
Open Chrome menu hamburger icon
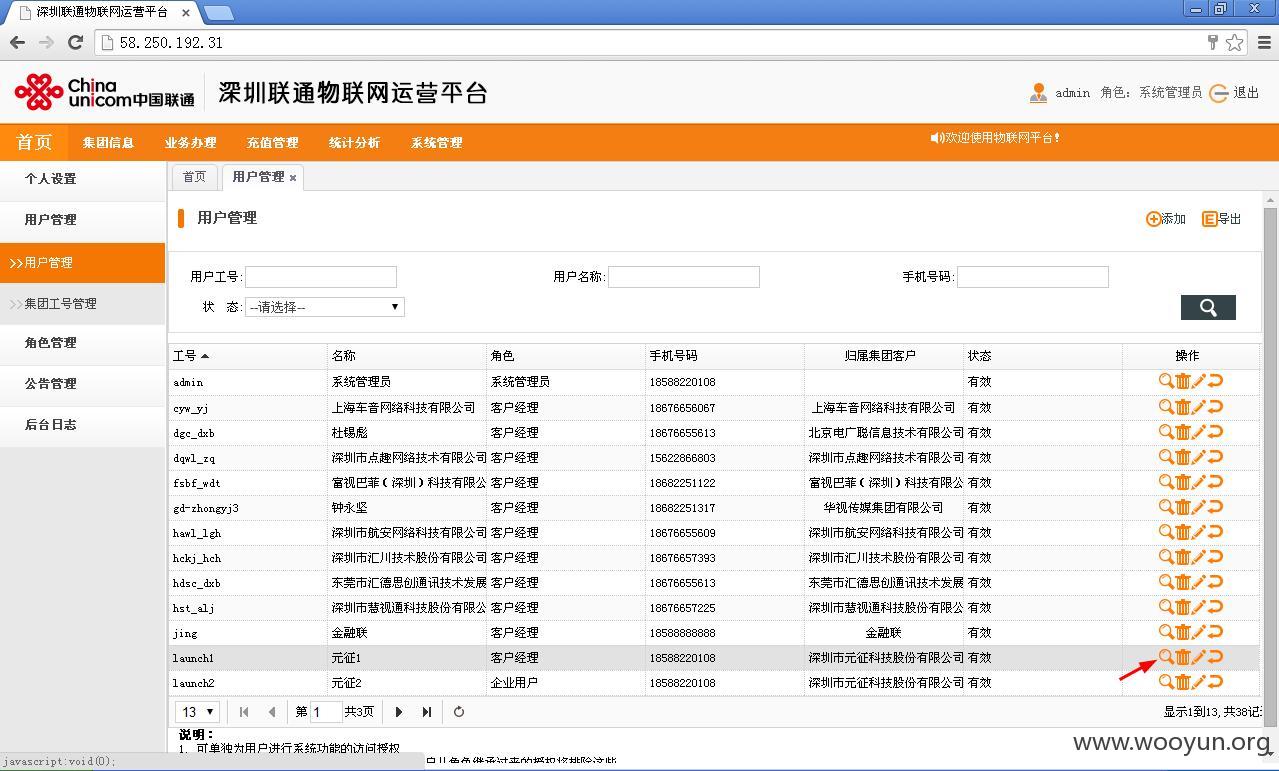[x=1264, y=42]
